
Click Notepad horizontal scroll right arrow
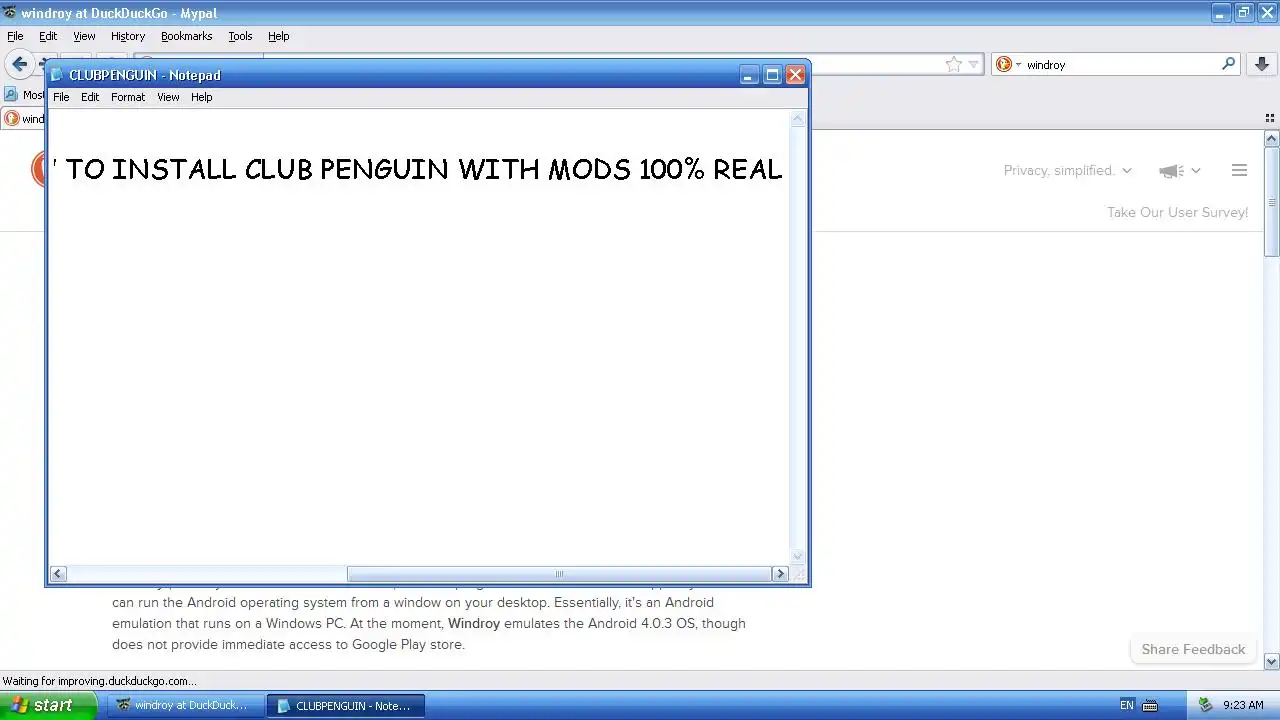tap(780, 574)
